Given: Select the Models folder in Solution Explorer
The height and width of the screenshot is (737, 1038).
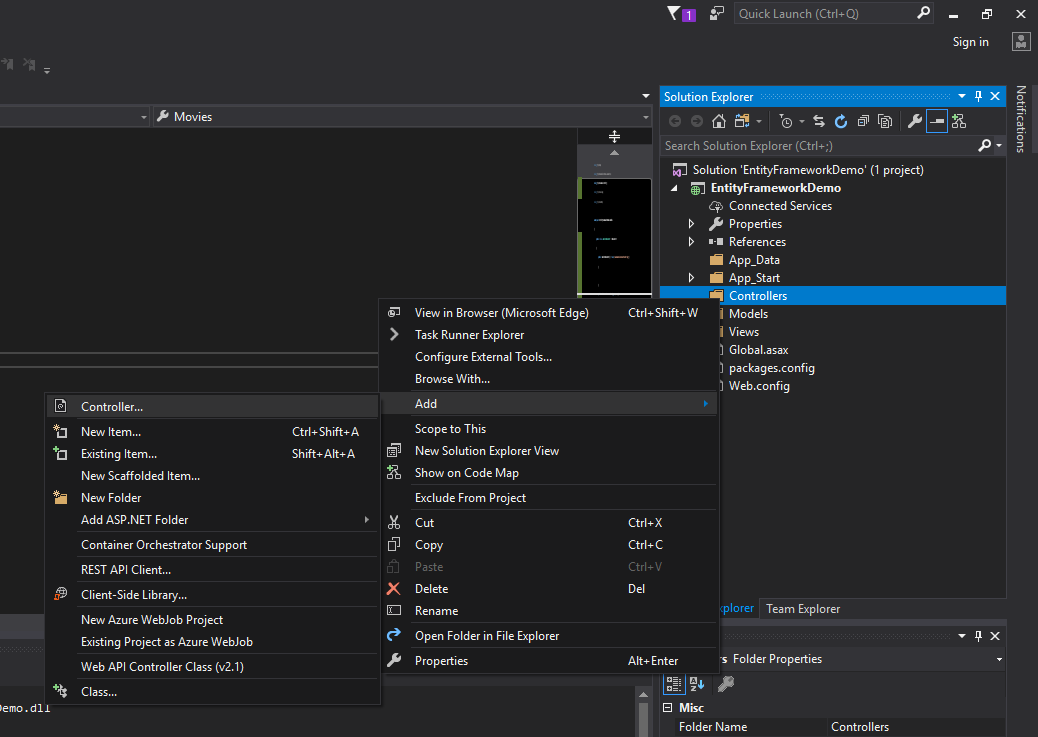Looking at the screenshot, I should [x=748, y=314].
